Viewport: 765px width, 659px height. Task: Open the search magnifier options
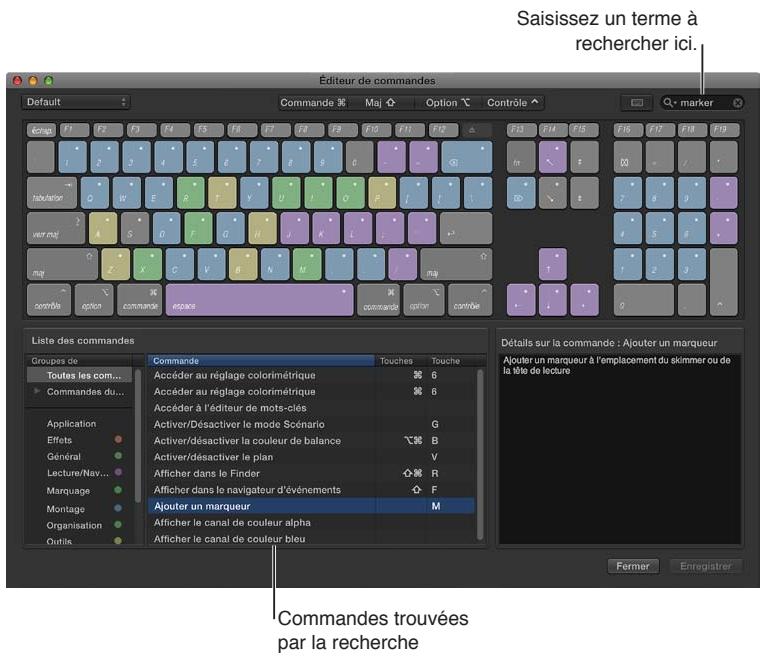669,102
